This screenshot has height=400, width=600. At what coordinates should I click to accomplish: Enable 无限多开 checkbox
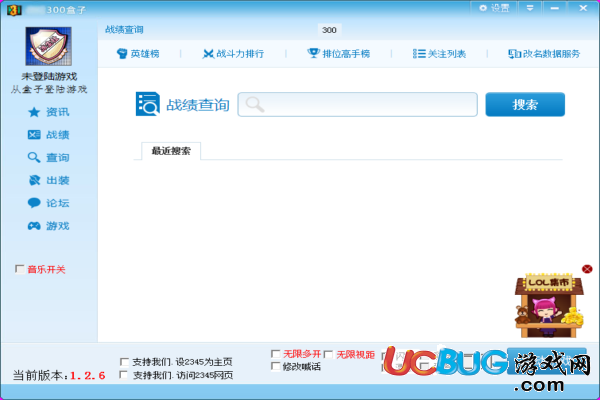click(275, 354)
